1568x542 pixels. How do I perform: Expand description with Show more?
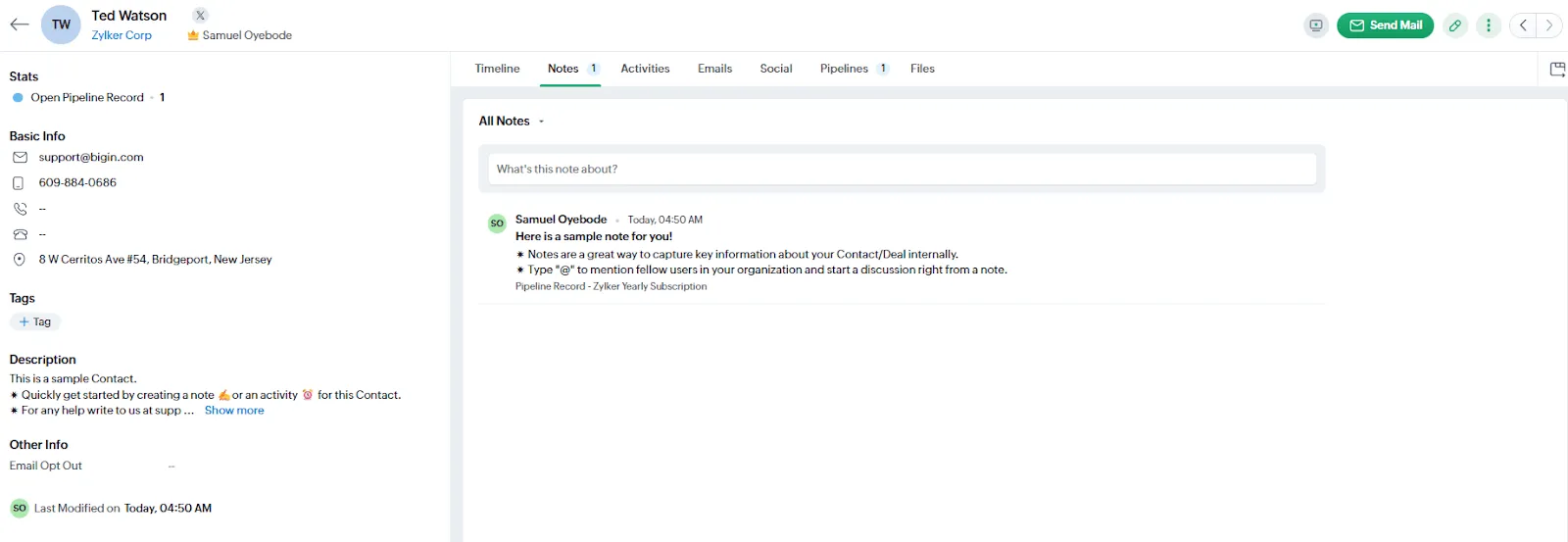click(234, 411)
